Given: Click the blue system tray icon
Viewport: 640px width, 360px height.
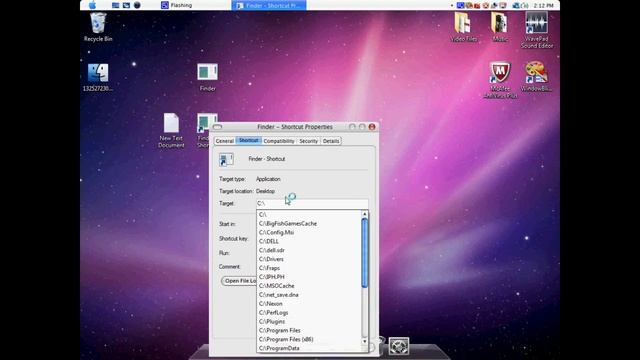Looking at the screenshot, I should tap(460, 5).
